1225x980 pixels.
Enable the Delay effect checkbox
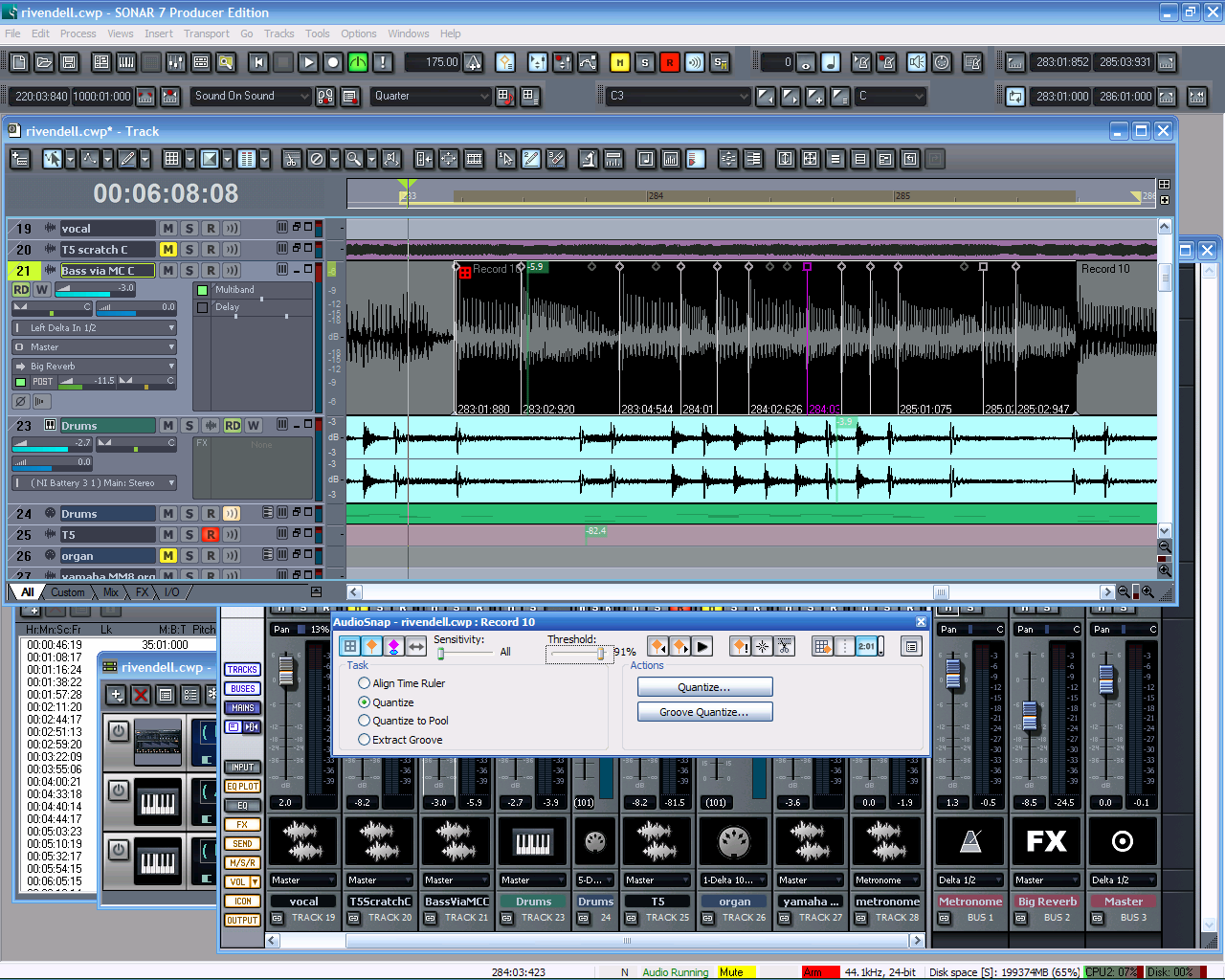point(202,308)
